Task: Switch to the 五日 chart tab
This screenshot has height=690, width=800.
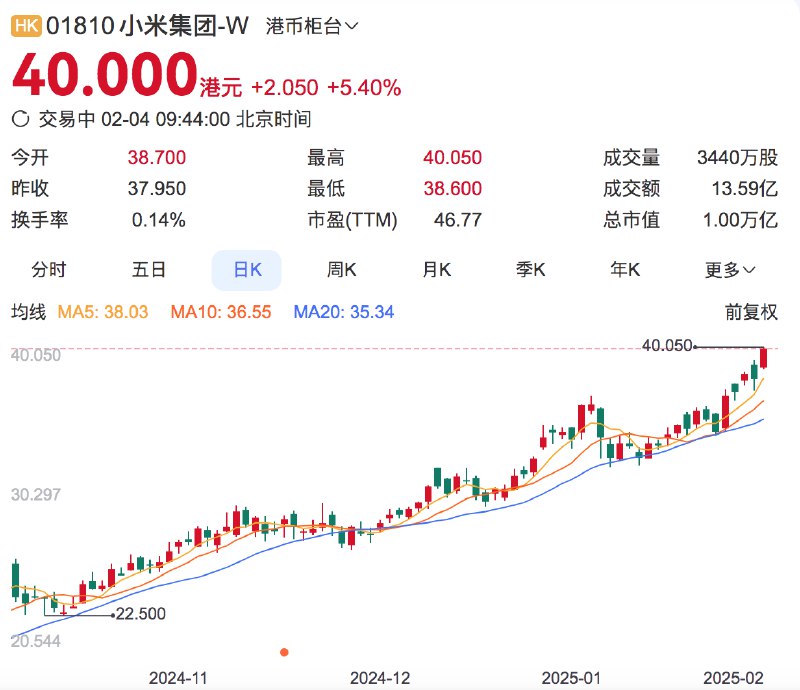Action: [148, 269]
